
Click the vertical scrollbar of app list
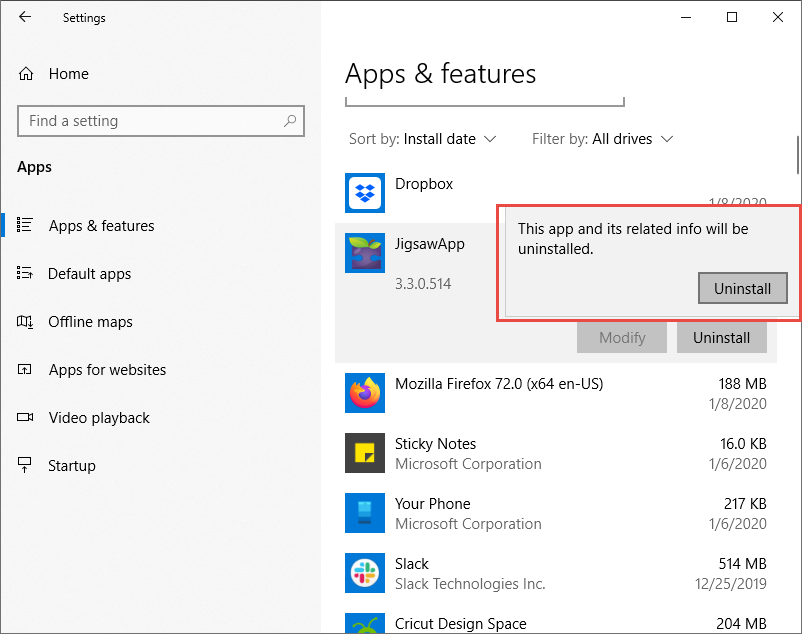(797, 155)
